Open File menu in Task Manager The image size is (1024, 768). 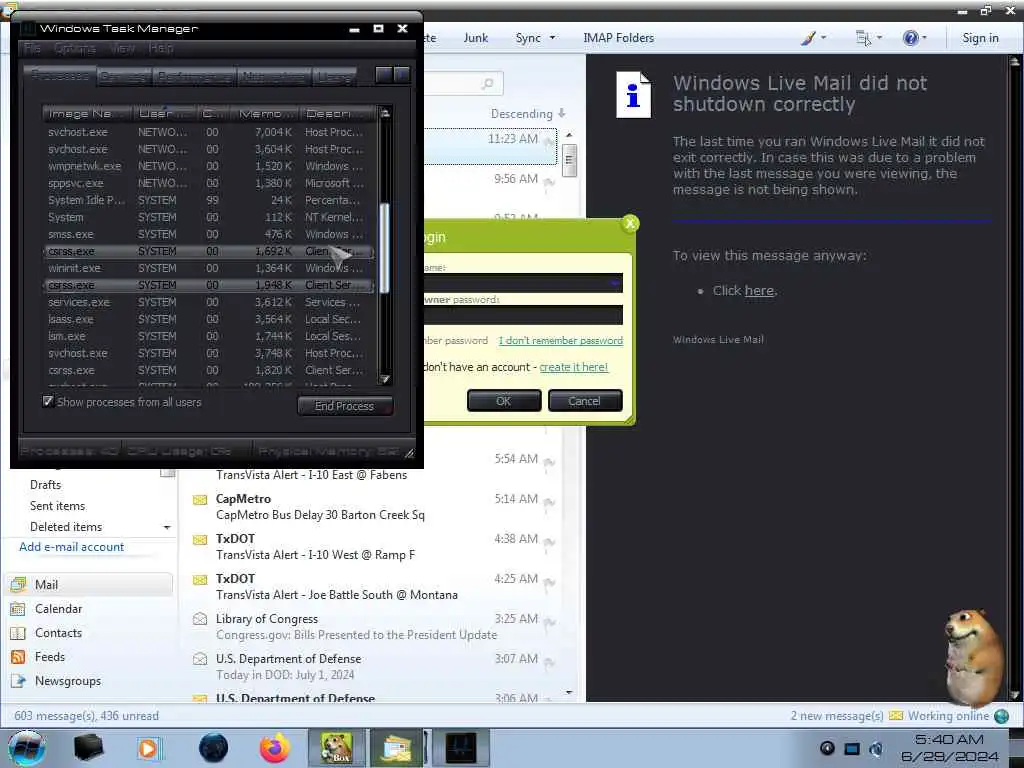tap(32, 48)
